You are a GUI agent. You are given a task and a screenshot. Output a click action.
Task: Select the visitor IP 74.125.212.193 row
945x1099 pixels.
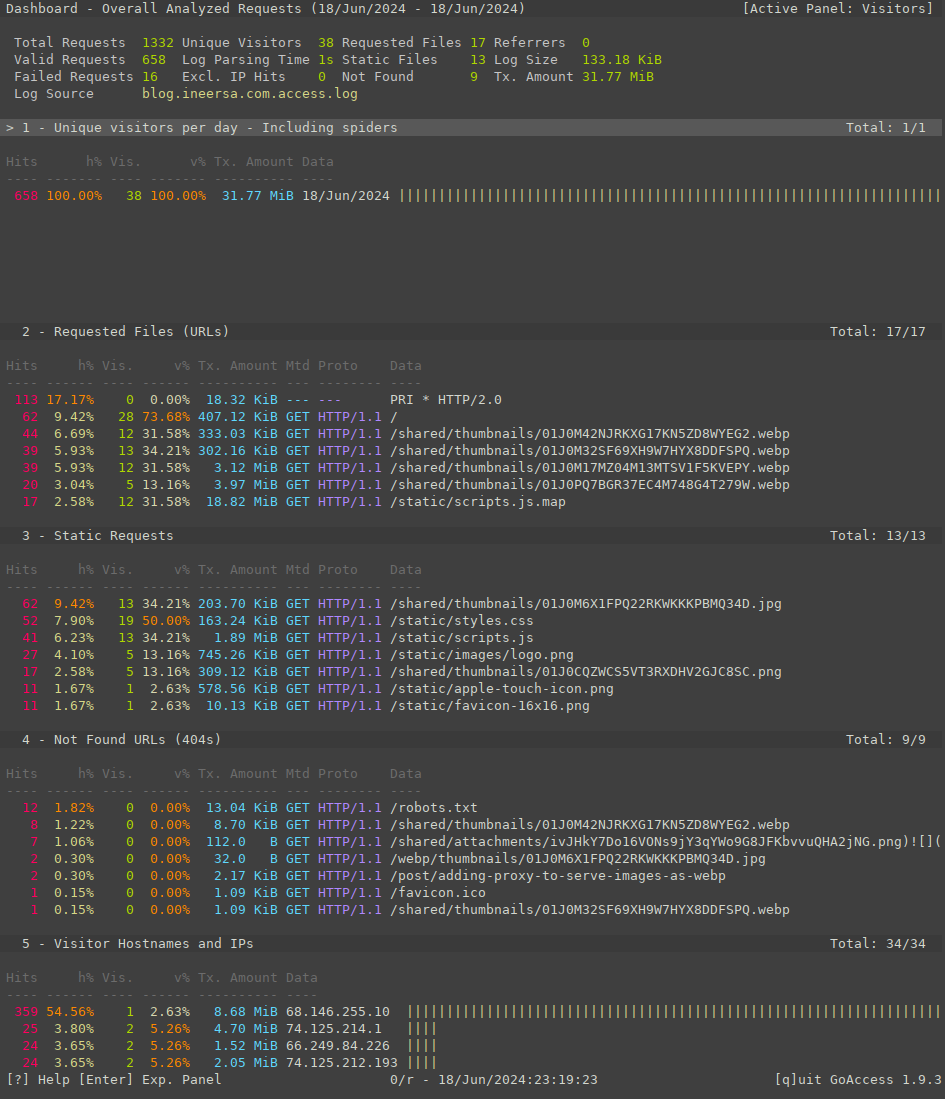click(x=471, y=1063)
